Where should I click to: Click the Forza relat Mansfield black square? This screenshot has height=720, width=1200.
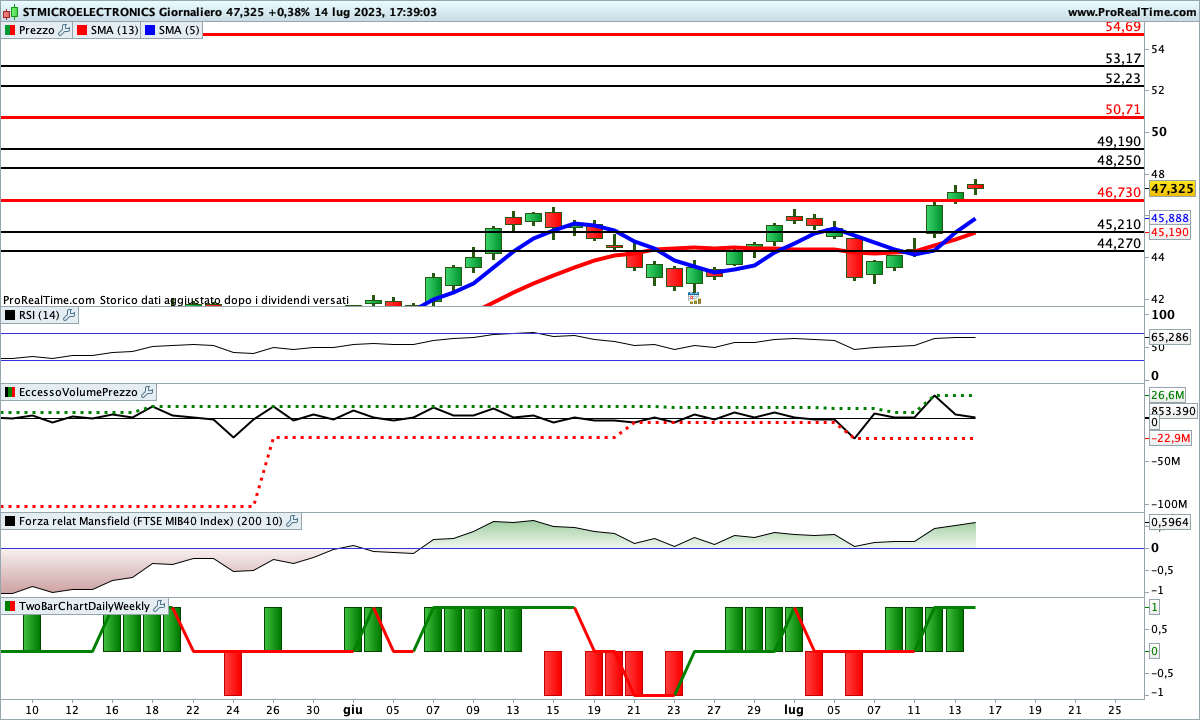10,521
